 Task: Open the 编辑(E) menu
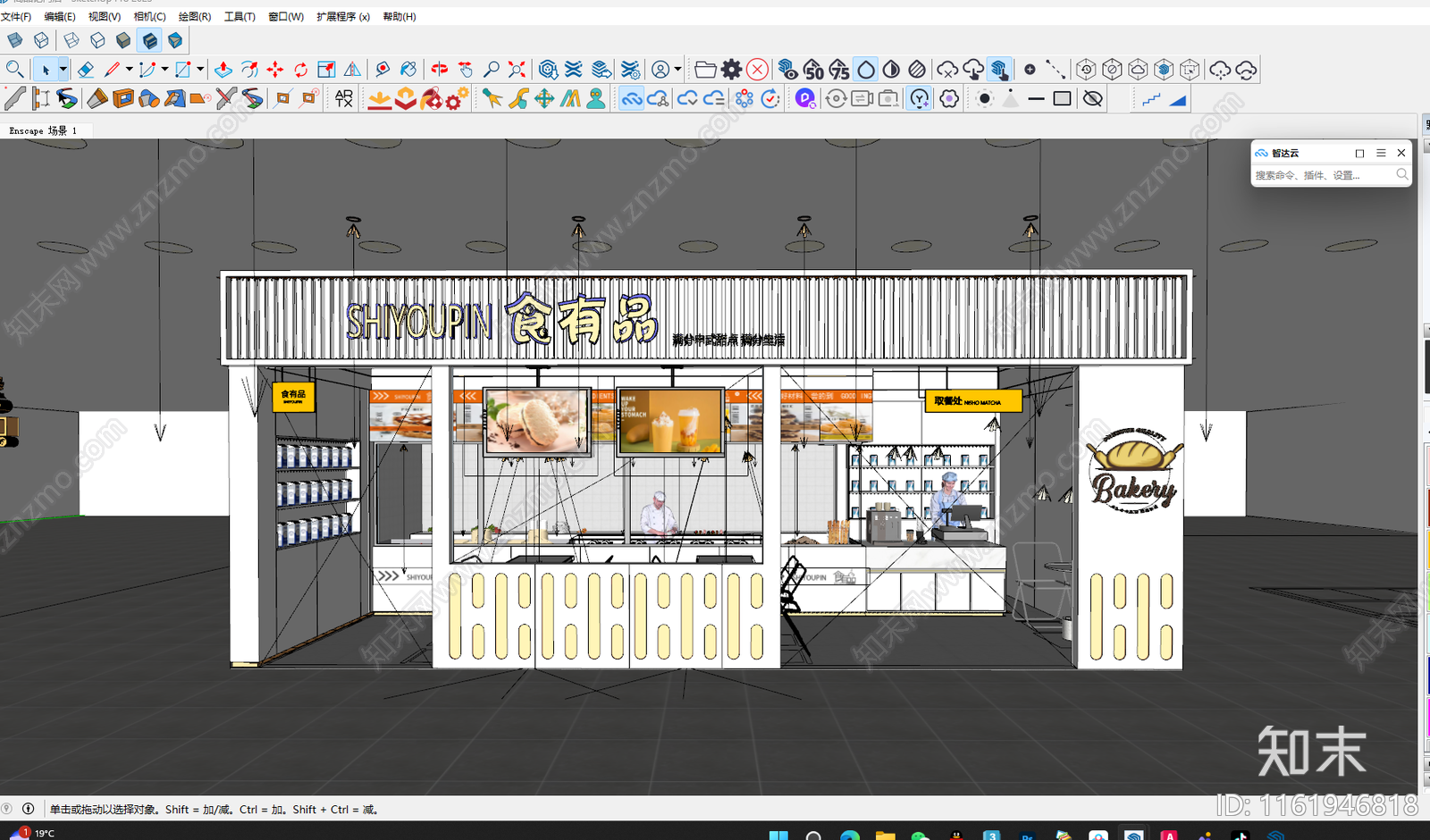click(60, 17)
